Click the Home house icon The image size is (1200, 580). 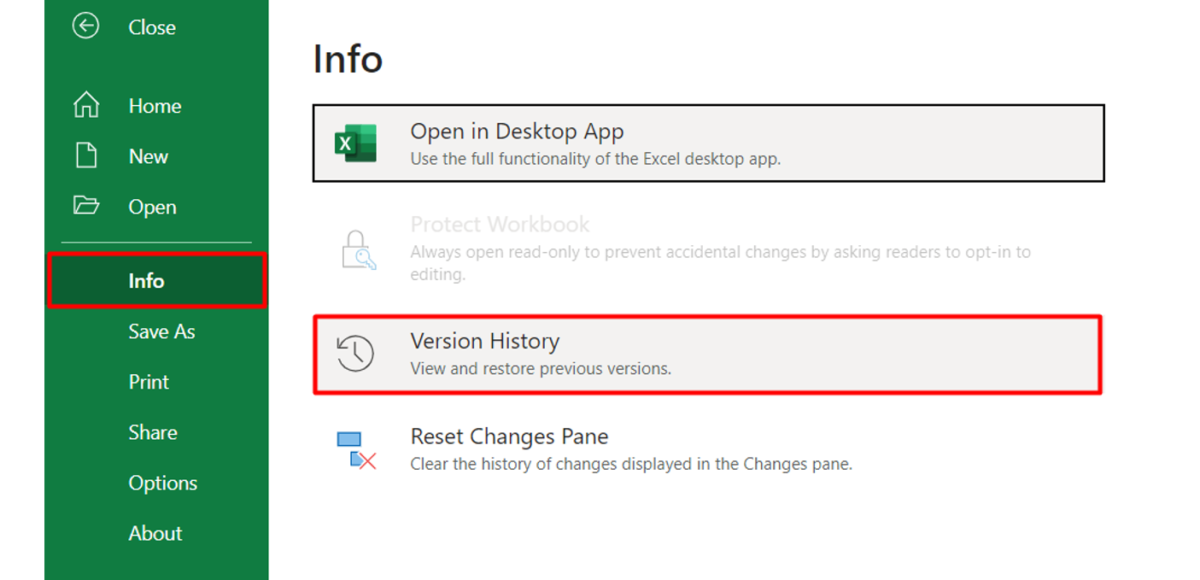point(87,105)
